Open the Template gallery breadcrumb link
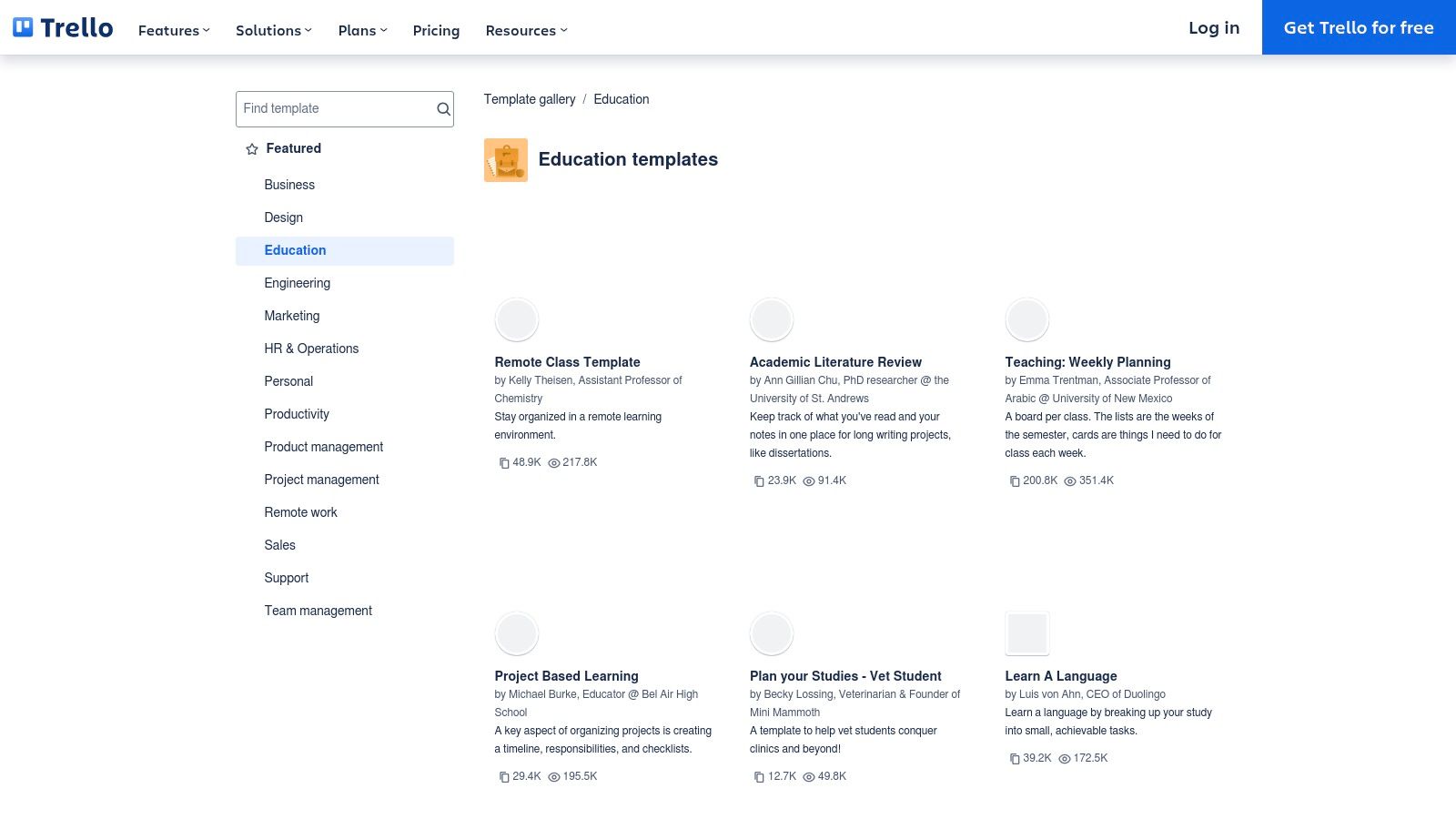1456x819 pixels. click(x=530, y=99)
